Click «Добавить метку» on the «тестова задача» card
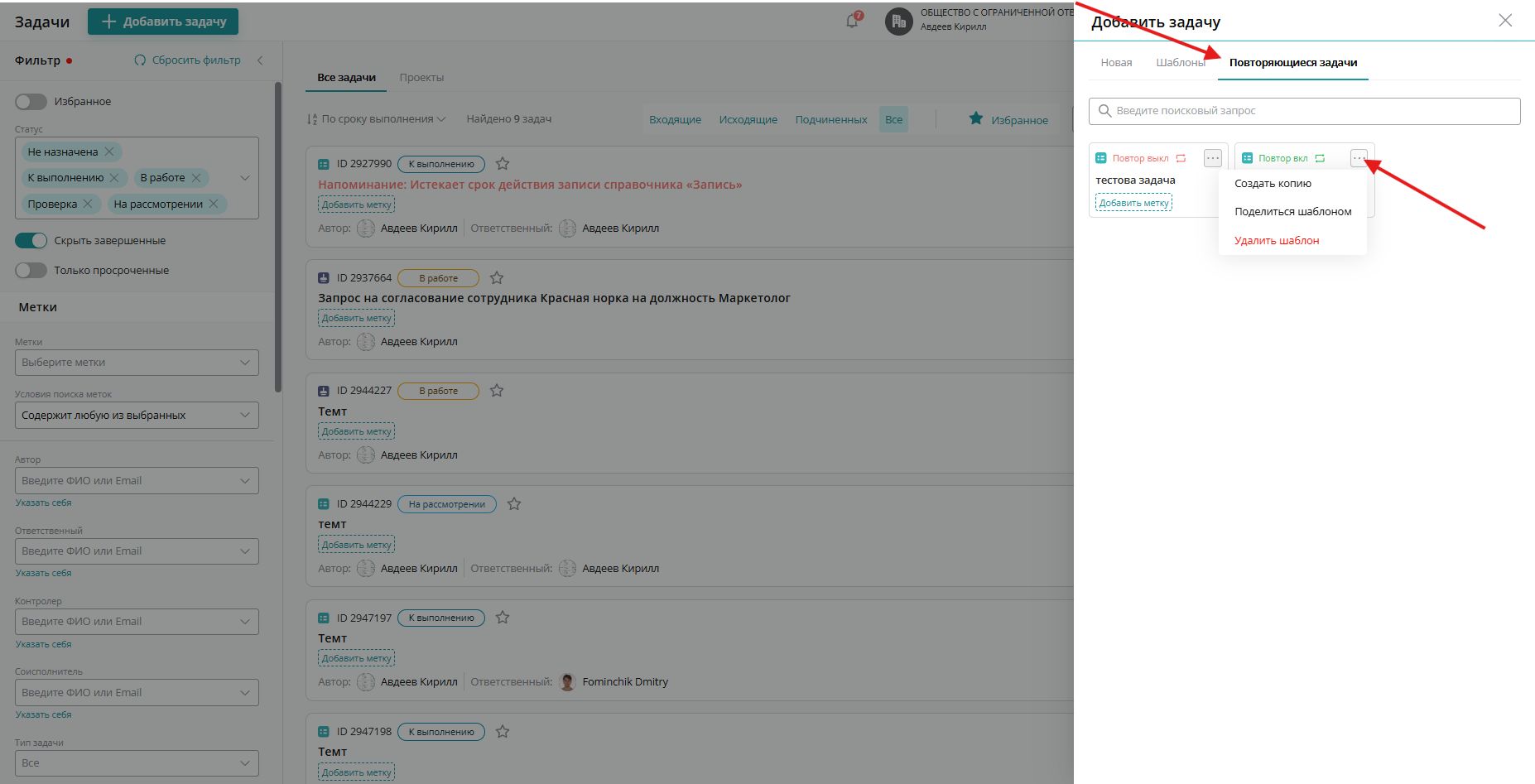 coord(1133,203)
